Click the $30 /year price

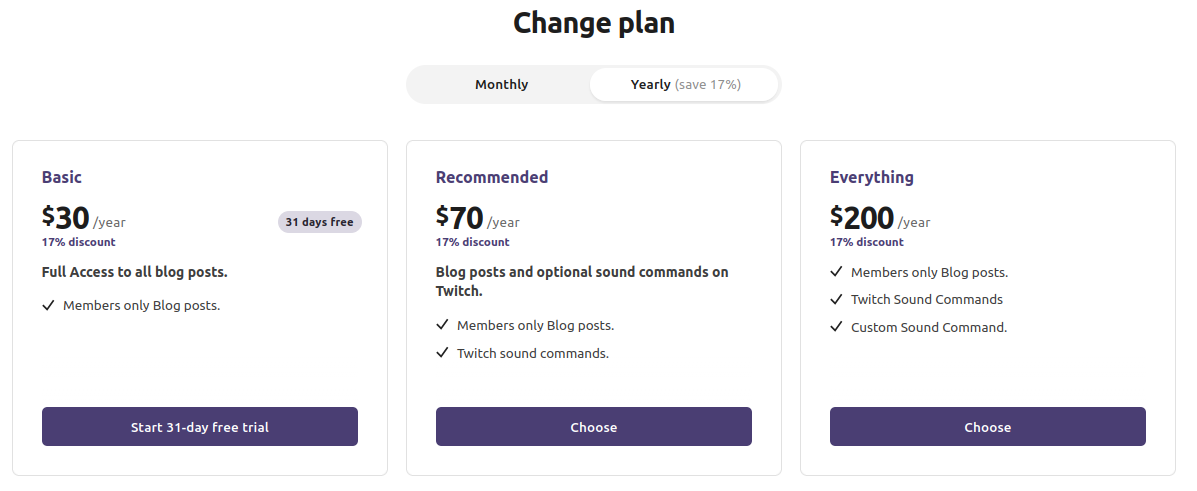[83, 218]
